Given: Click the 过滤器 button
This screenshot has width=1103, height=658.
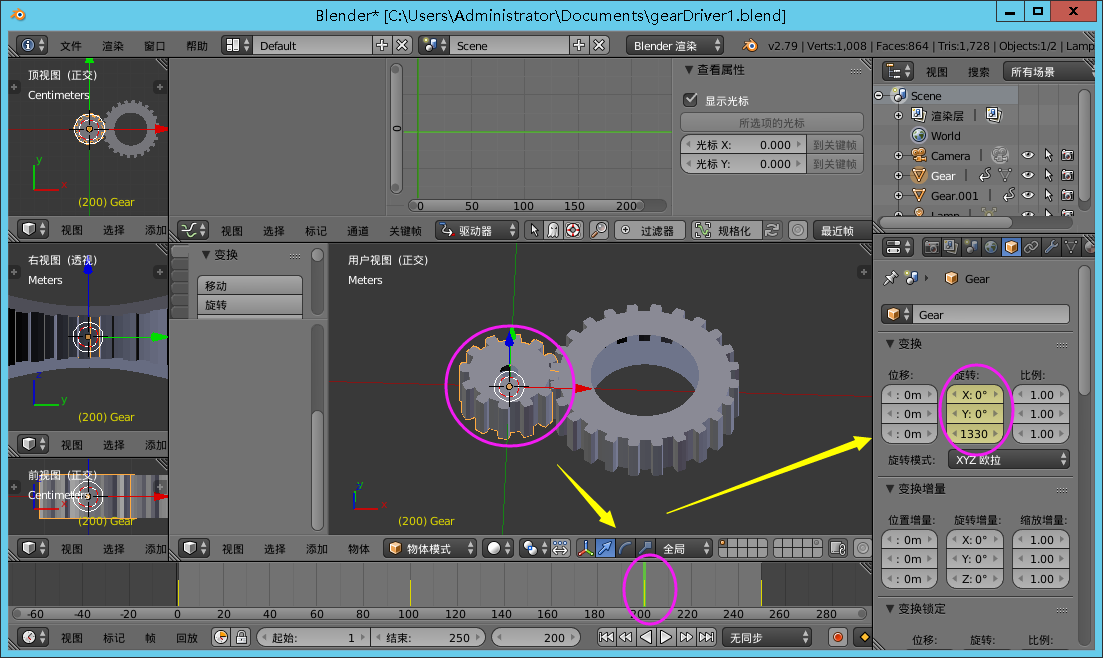Looking at the screenshot, I should tap(650, 230).
